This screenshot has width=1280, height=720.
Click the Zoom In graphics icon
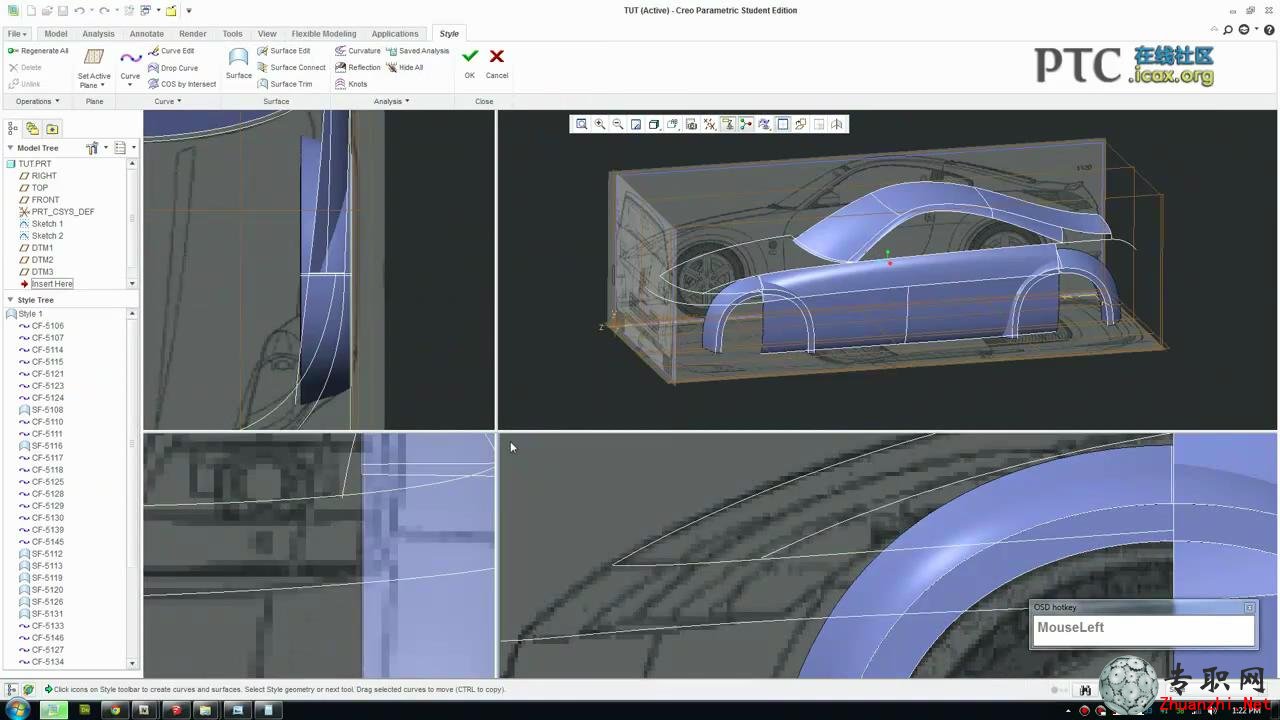coord(599,124)
